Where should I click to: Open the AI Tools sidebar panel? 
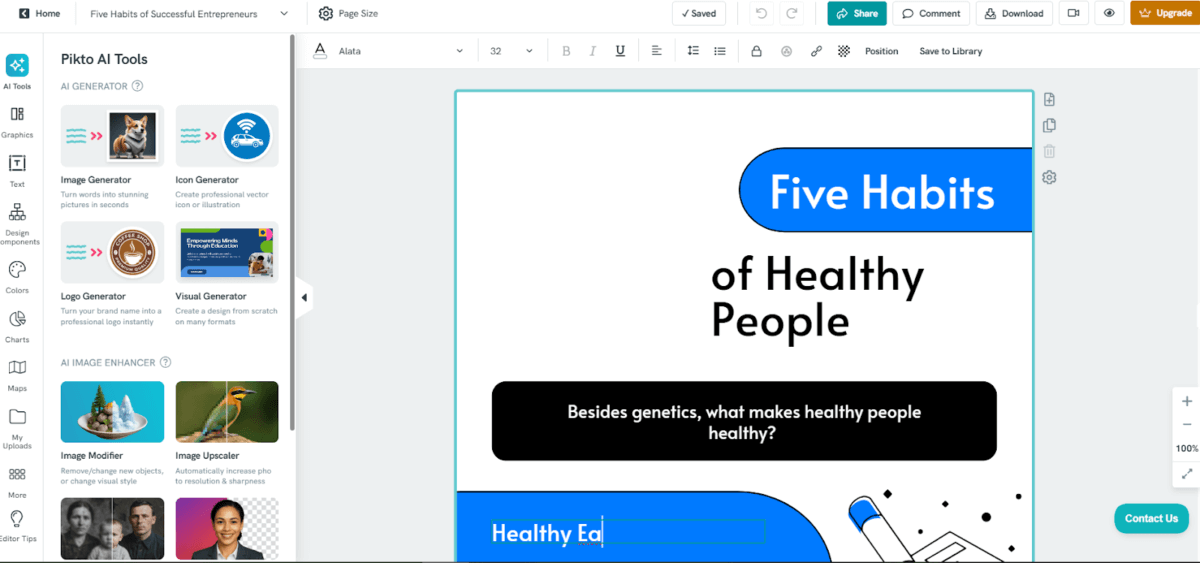pos(17,72)
